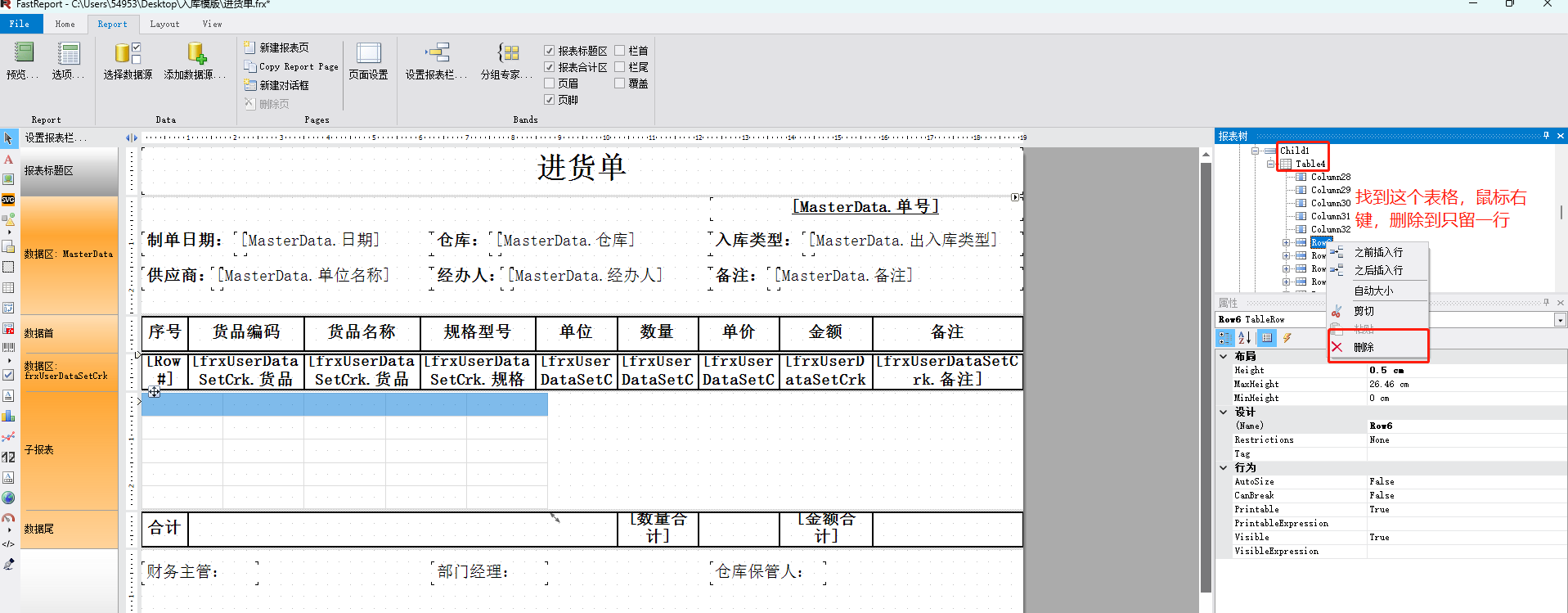Collapse the Child1 tree node
This screenshot has height=613, width=1568.
pos(1255,151)
